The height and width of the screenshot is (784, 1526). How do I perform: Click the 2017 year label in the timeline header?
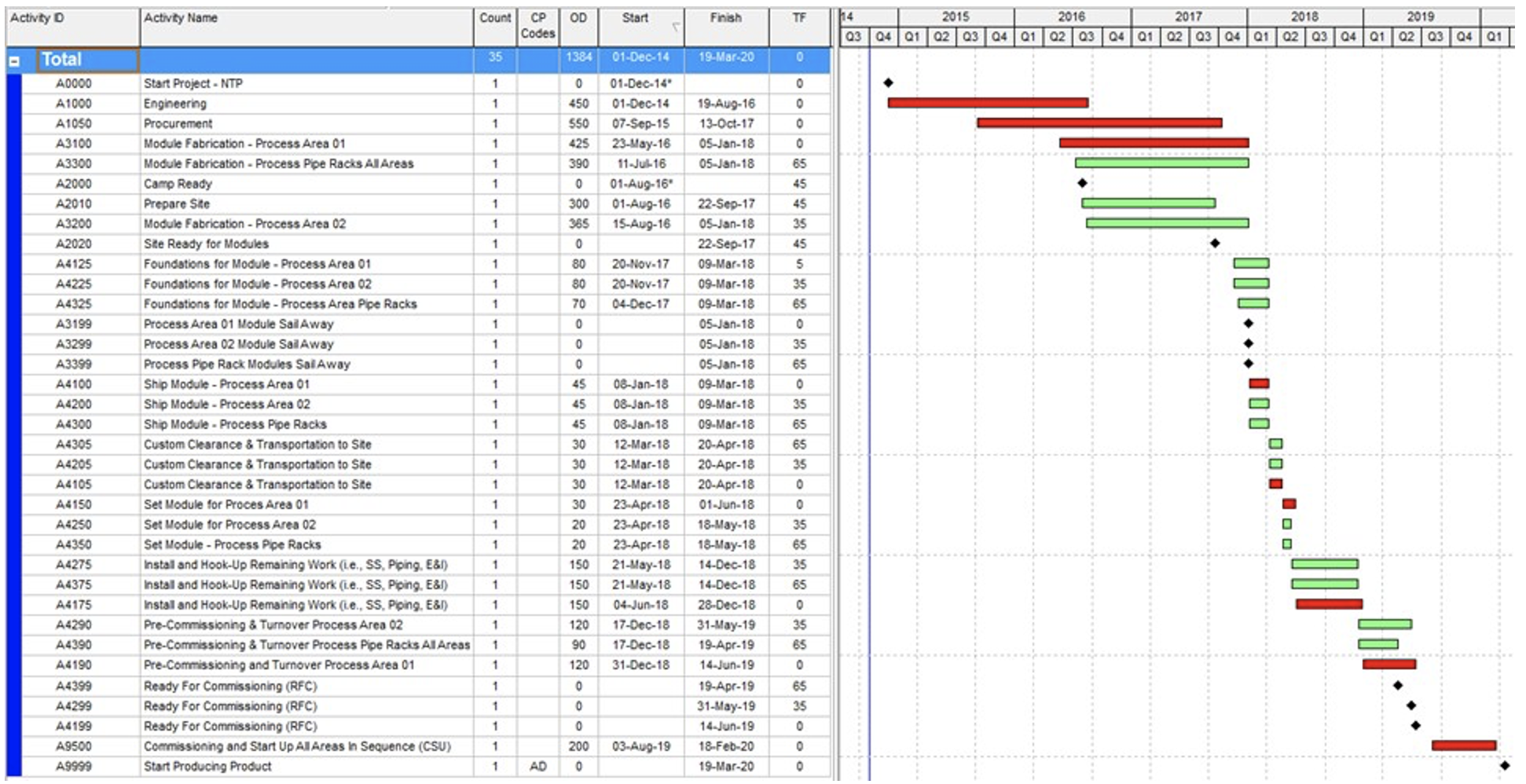tap(1189, 14)
